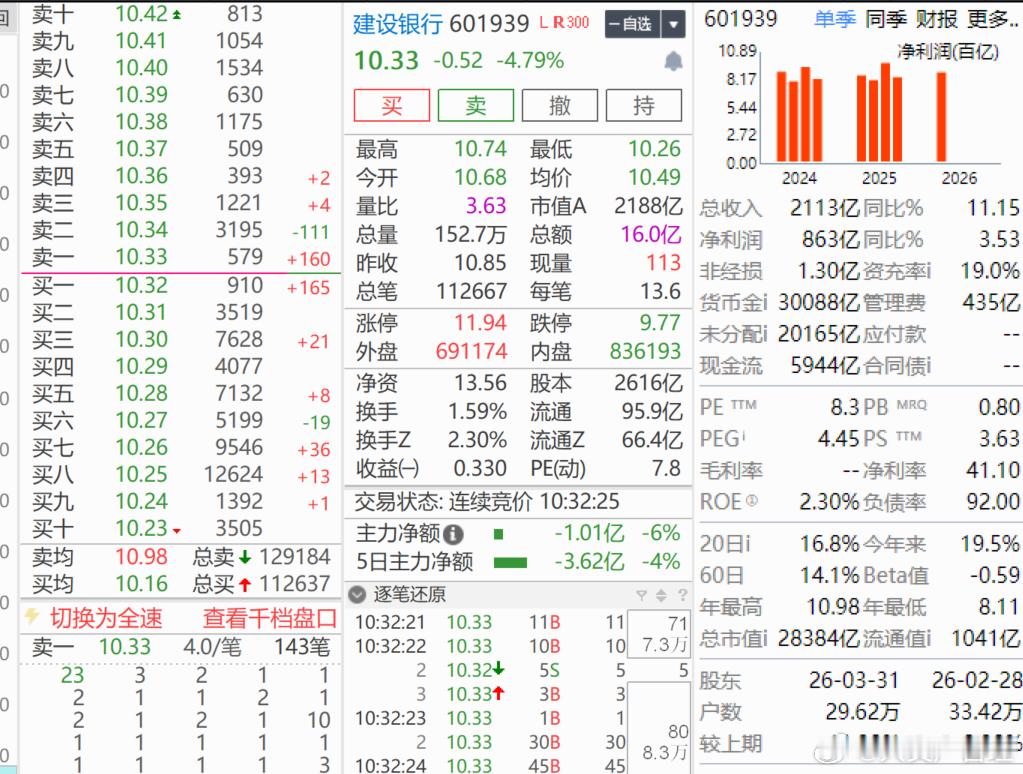1023x774 pixels.
Task: Click the lightning bolt icon beside 切换为全速
Action: click(31, 616)
